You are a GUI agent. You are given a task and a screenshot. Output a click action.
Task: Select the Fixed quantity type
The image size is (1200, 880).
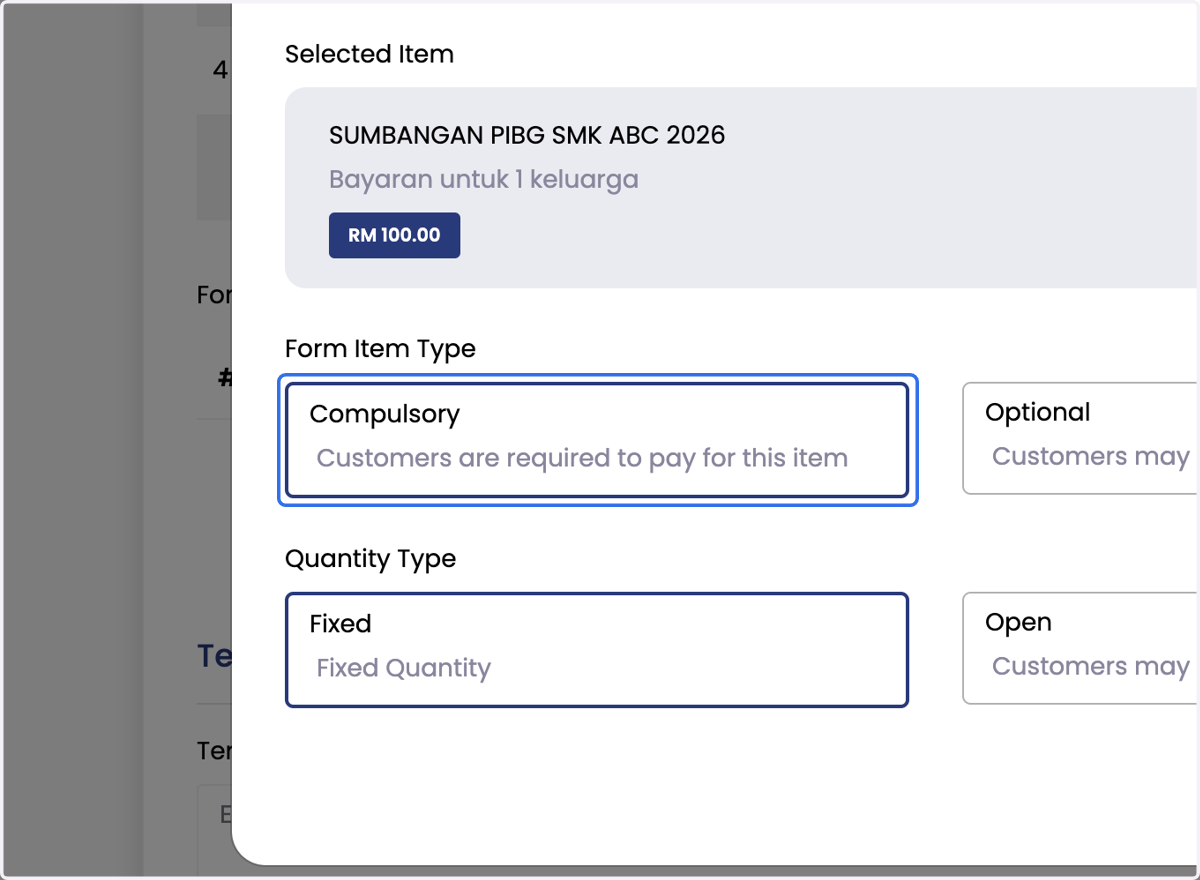(x=597, y=650)
